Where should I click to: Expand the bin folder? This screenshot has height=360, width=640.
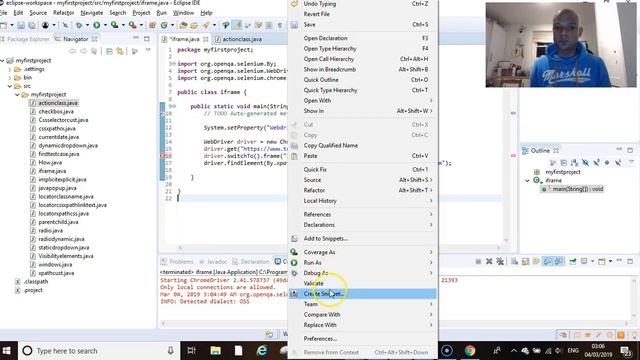10,78
